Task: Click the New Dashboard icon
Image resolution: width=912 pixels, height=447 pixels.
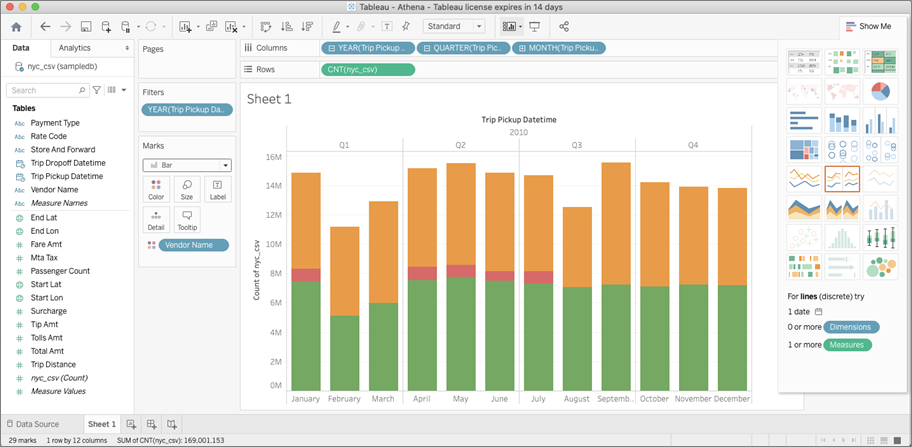Action: [x=152, y=424]
